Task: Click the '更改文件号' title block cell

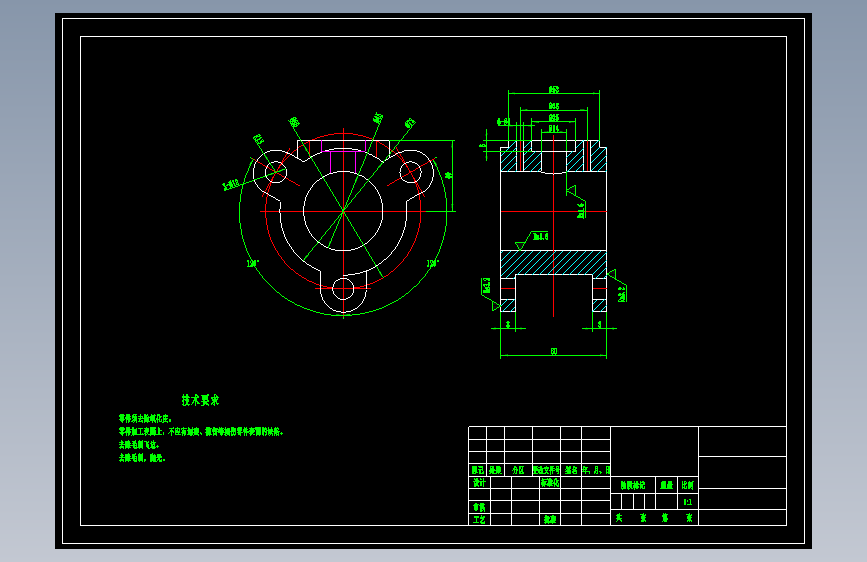Action: click(x=546, y=470)
